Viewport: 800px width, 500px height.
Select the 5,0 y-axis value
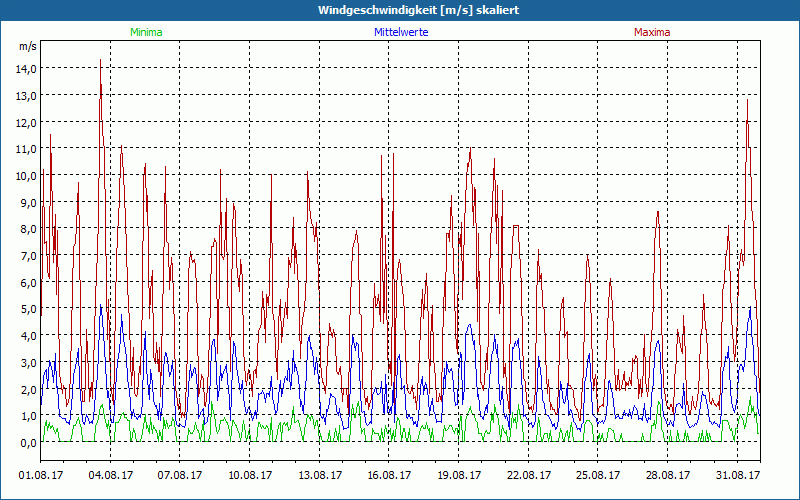tap(28, 309)
